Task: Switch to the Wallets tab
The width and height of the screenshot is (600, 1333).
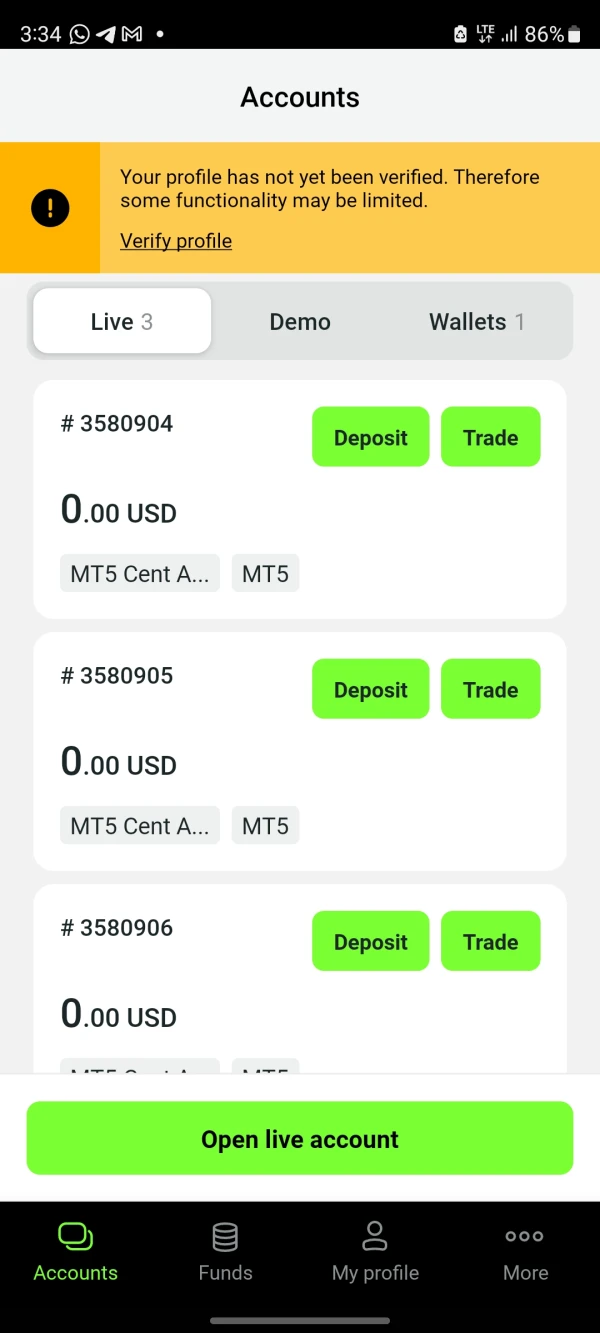Action: (x=477, y=322)
